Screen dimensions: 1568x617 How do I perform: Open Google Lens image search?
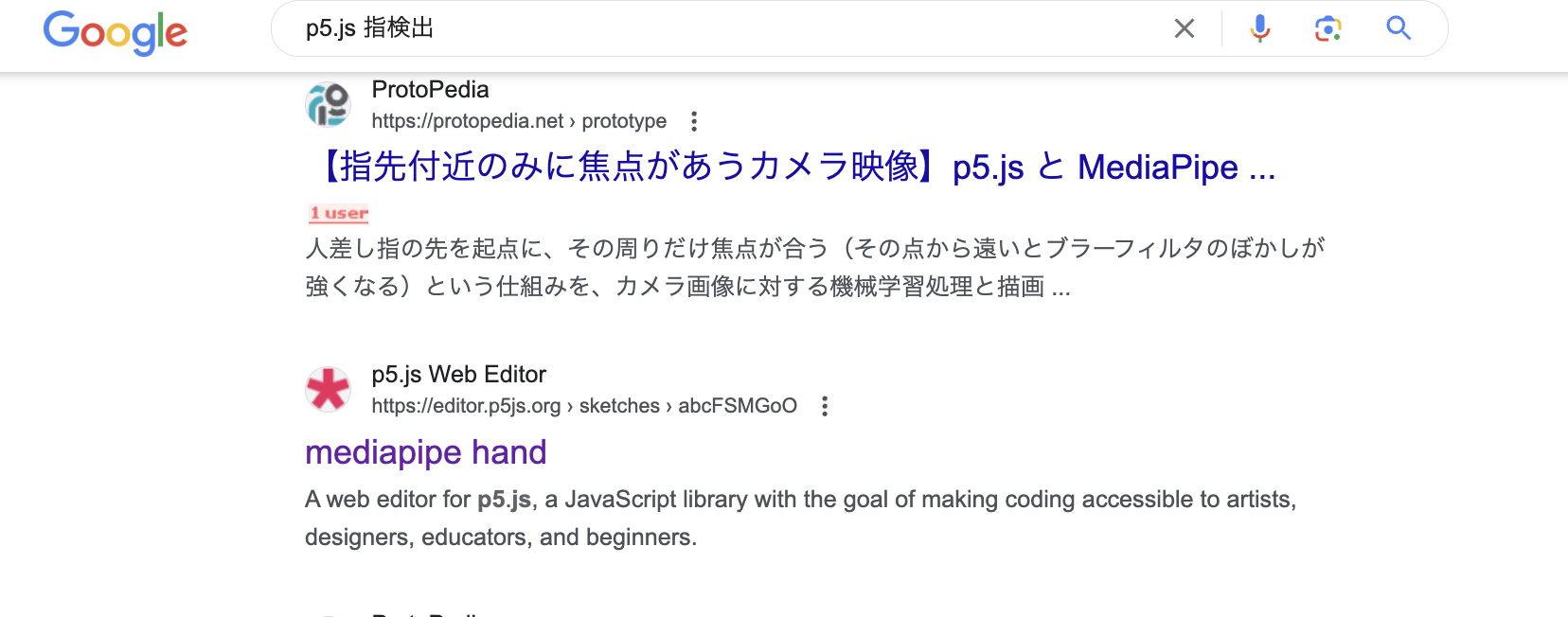point(1327,28)
